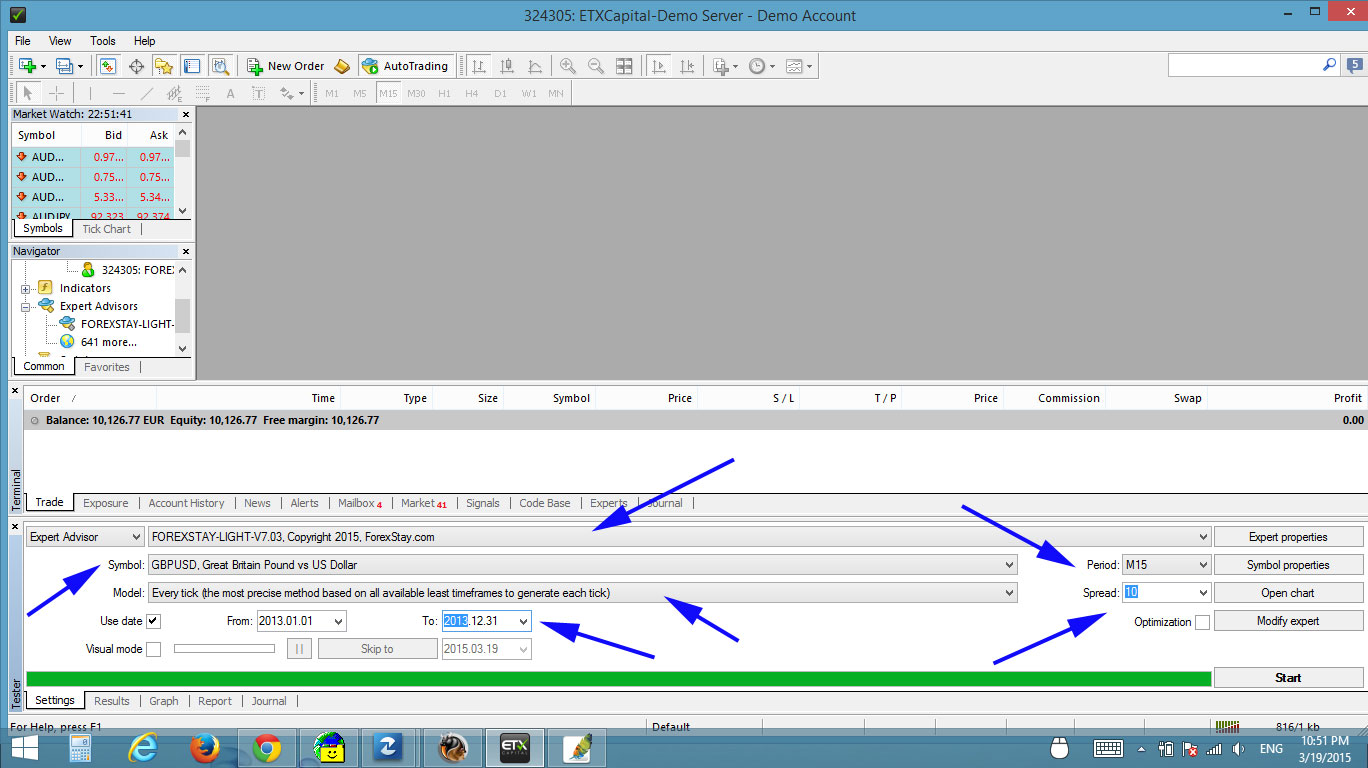This screenshot has width=1368, height=768.
Task: Open the Profiles toolbar icon
Action: coord(65,66)
